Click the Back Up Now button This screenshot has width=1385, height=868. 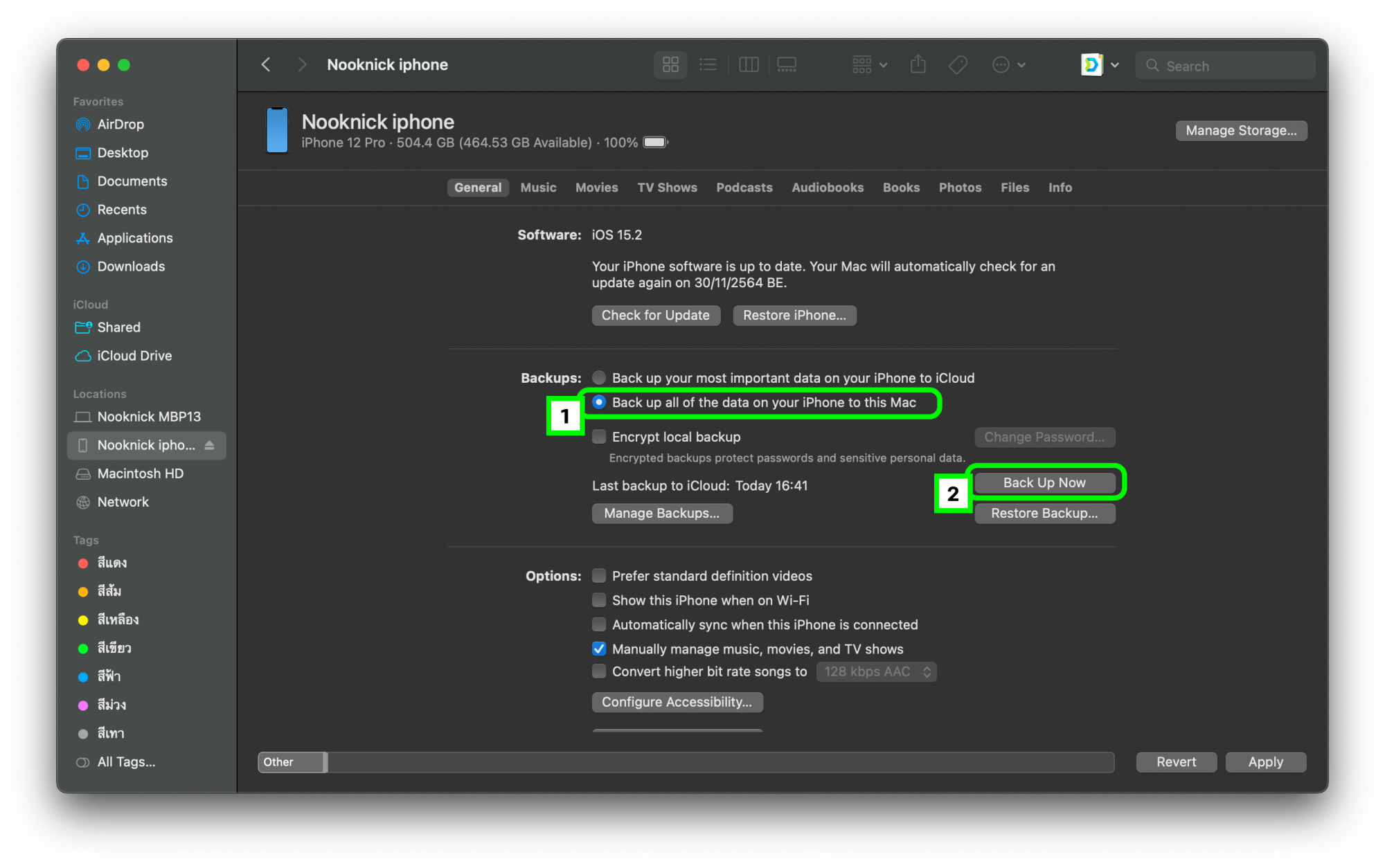[1044, 482]
